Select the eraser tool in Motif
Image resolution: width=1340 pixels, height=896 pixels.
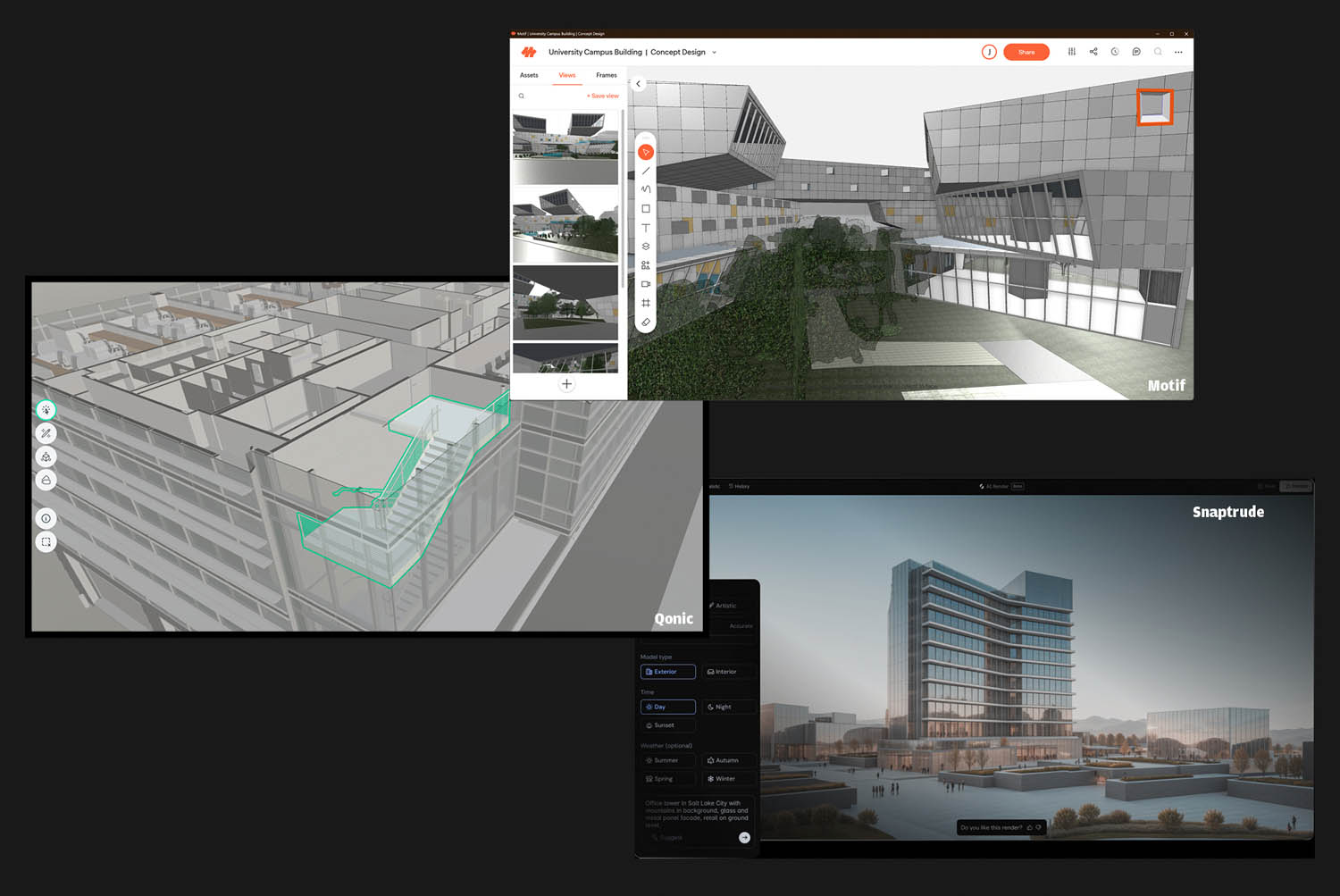click(x=646, y=322)
